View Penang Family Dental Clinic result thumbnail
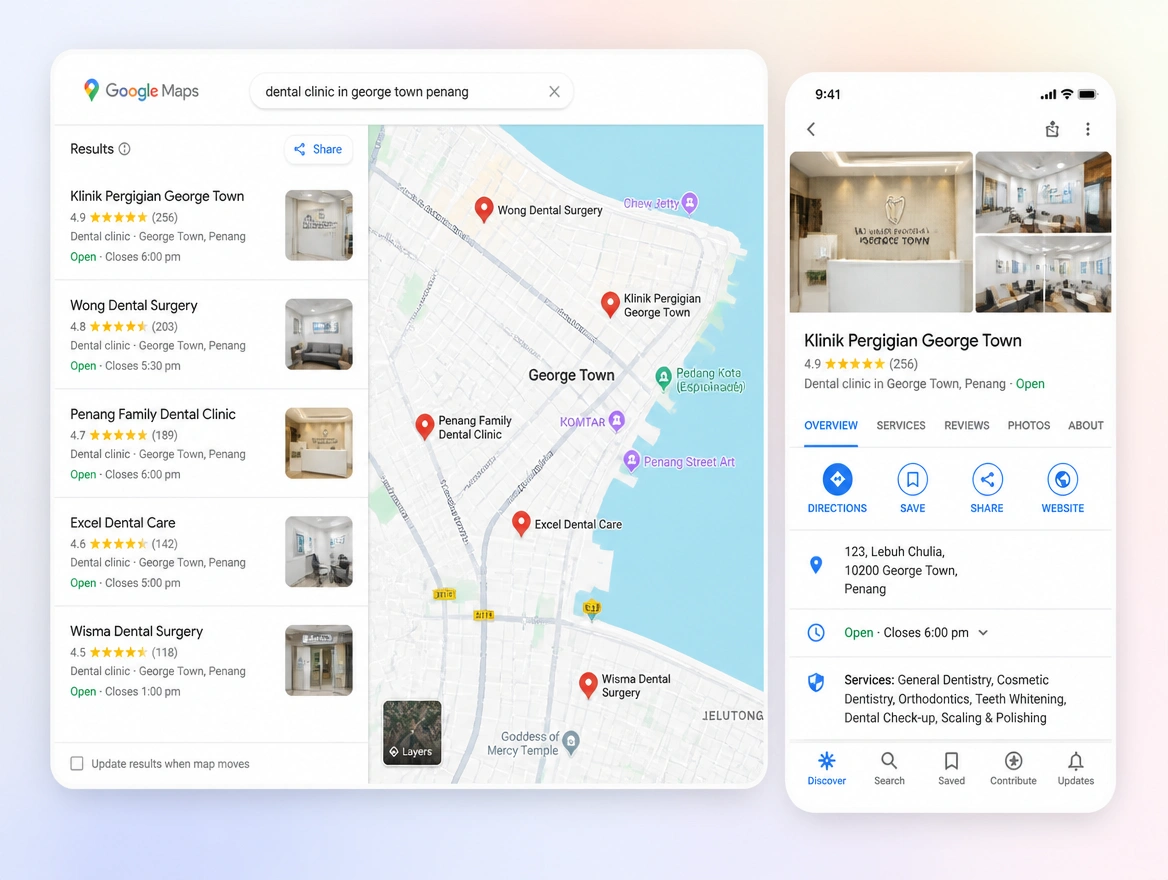The width and height of the screenshot is (1168, 880). (319, 443)
